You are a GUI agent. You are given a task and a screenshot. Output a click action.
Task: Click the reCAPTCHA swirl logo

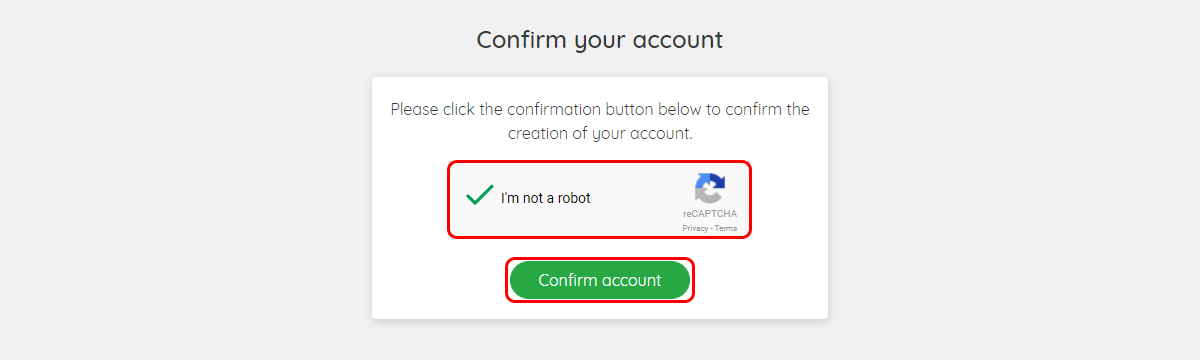(x=709, y=189)
